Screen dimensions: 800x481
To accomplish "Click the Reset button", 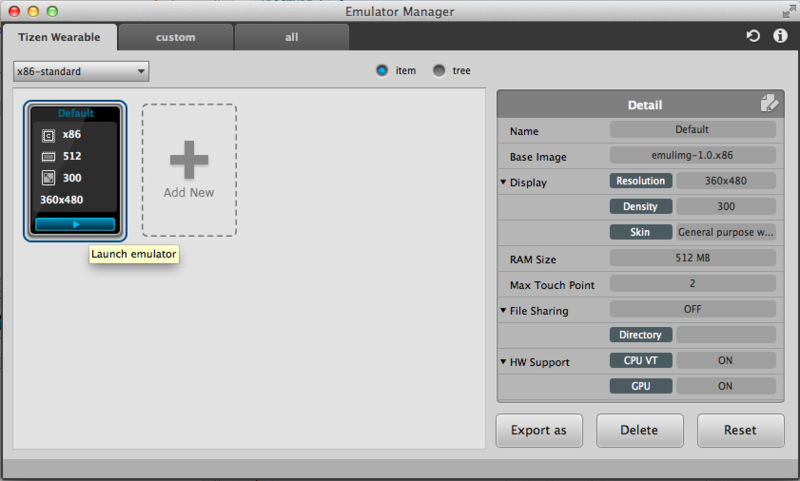I will pos(740,431).
